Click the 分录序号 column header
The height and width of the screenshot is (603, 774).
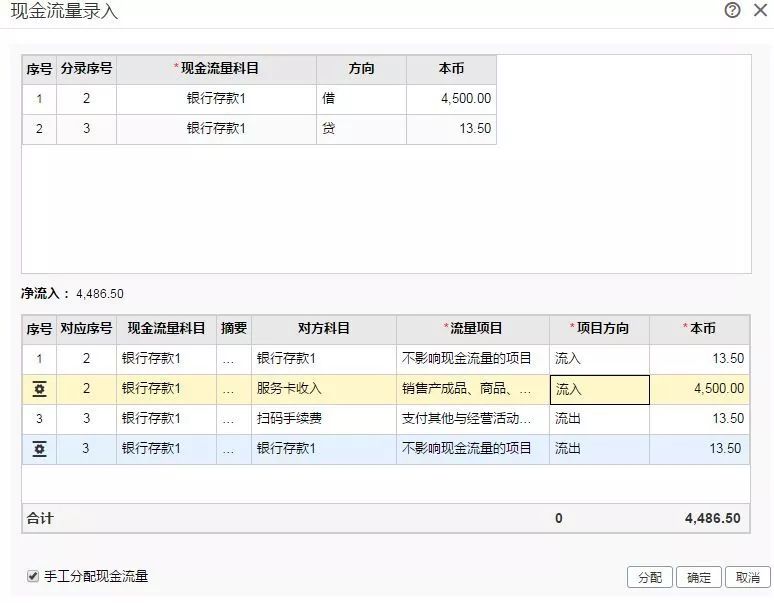[86, 69]
